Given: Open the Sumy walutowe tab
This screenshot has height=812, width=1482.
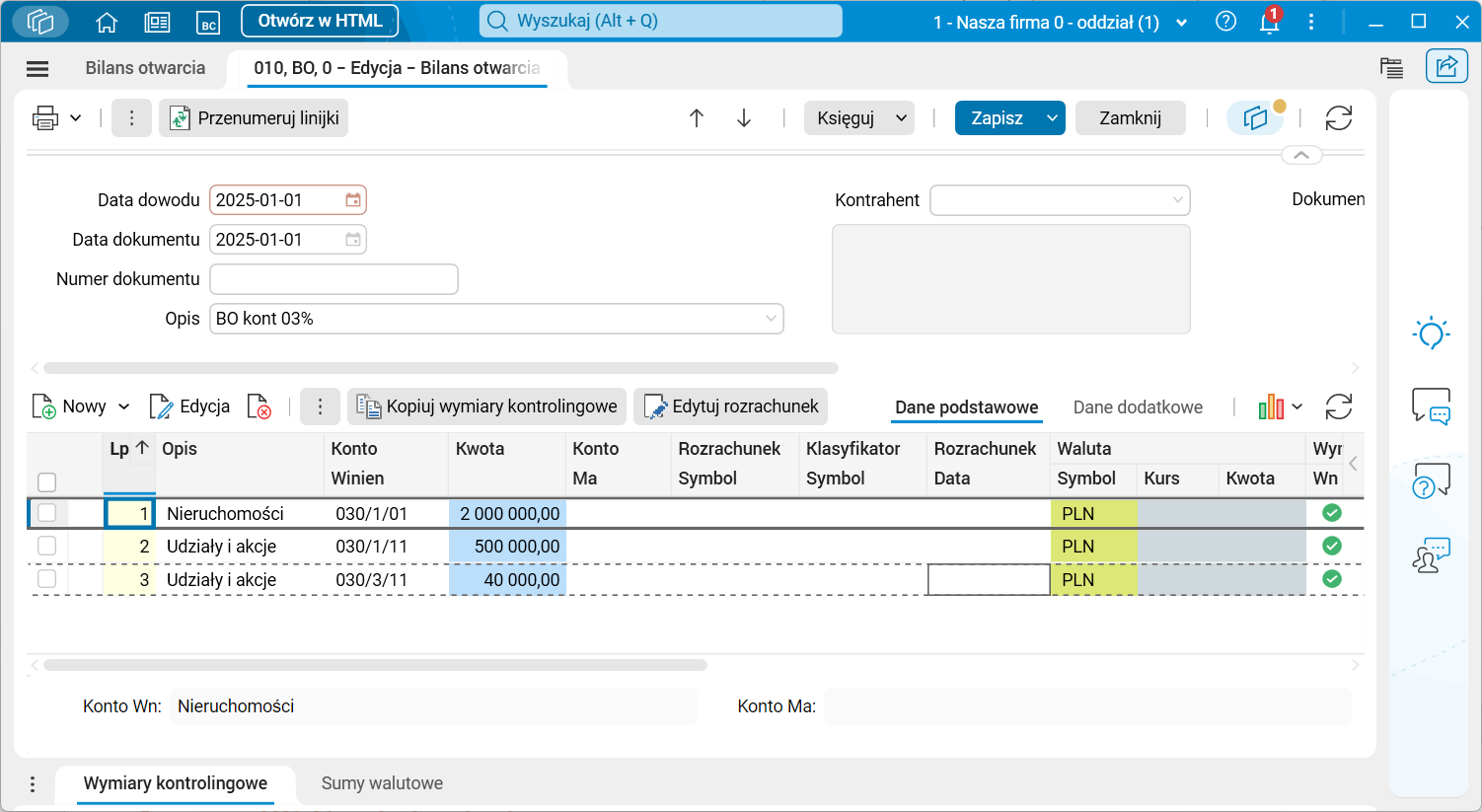Looking at the screenshot, I should pos(382,783).
